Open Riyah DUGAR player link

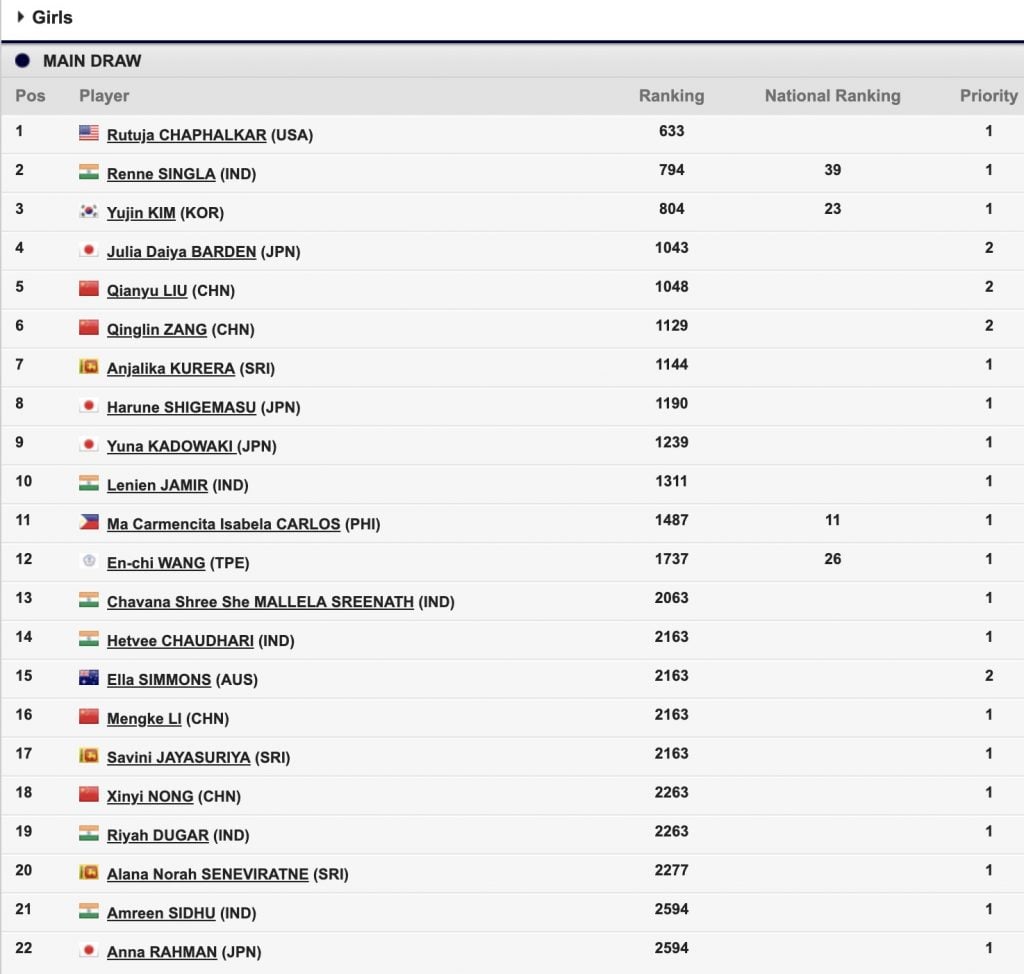click(x=158, y=835)
